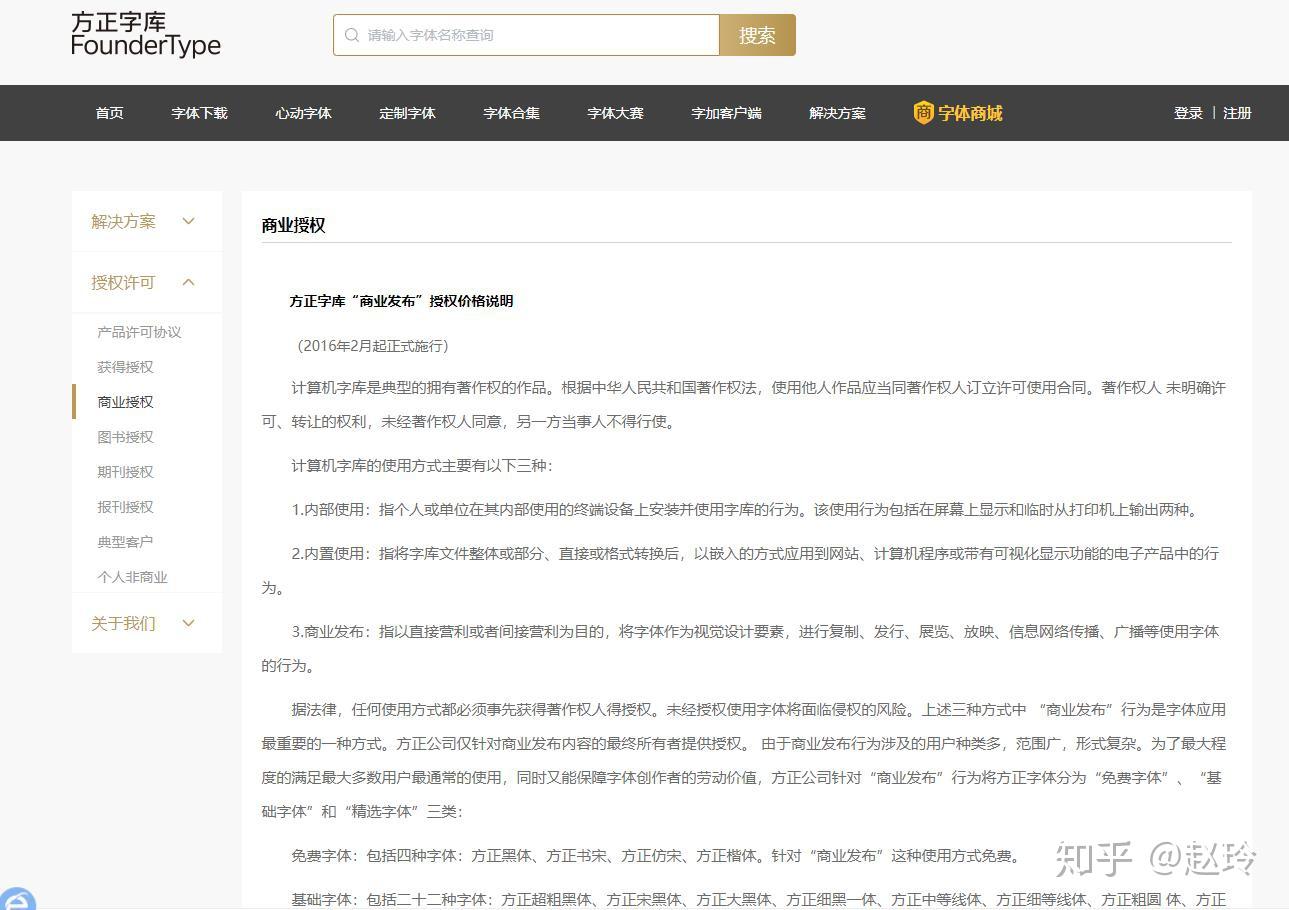The height and width of the screenshot is (910, 1289).
Task: Open 报刊授权 in sidebar
Action: 126,507
